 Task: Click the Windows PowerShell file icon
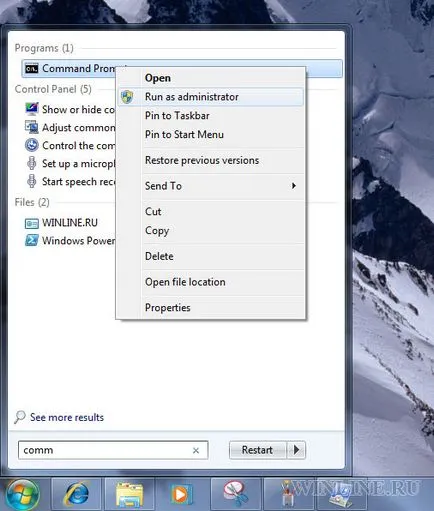tap(32, 240)
